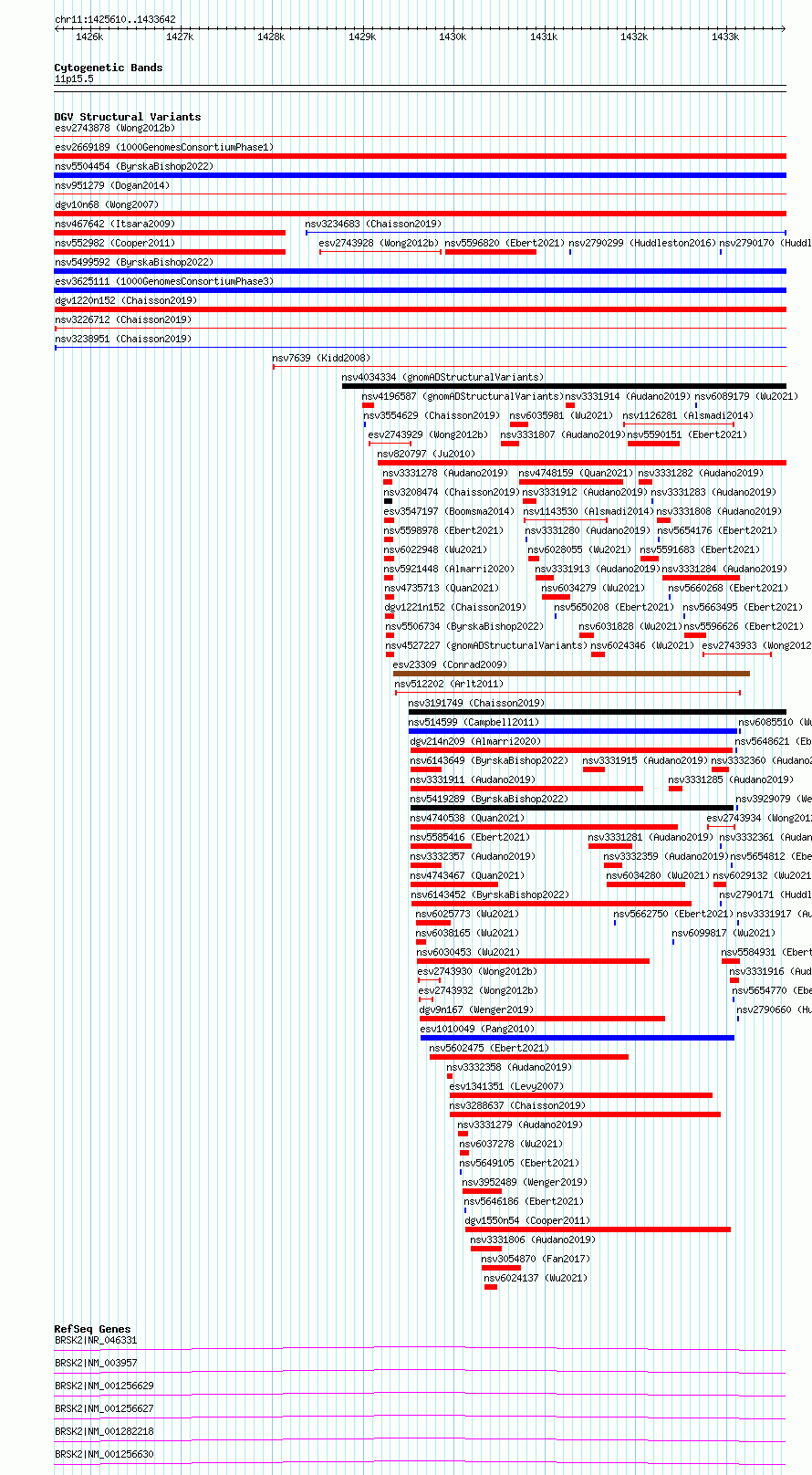Click the nsv514599 Campbell2011 label
The height and width of the screenshot is (1475, 812).
coord(474,722)
